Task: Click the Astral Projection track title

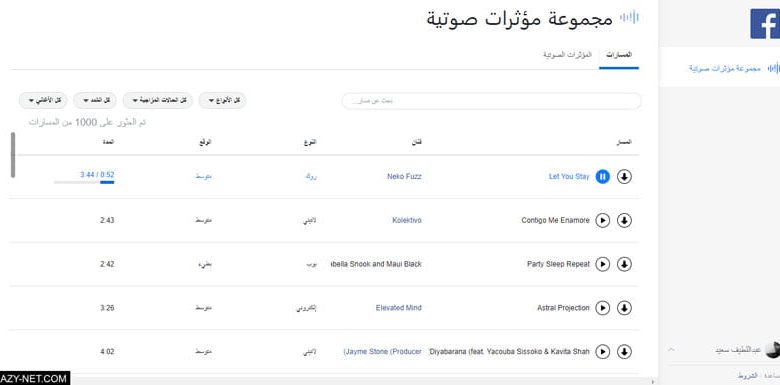Action: point(563,308)
